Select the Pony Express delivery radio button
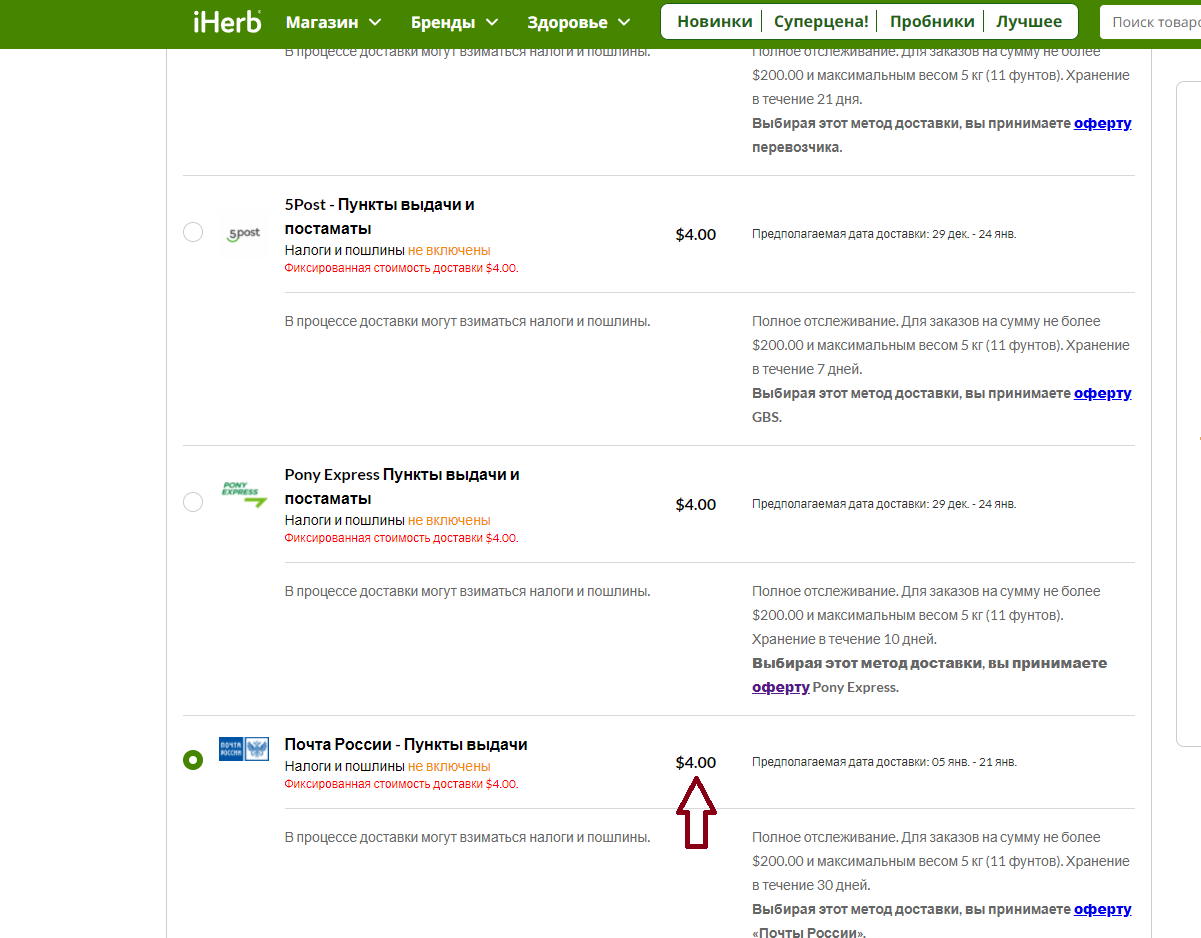 coord(193,502)
